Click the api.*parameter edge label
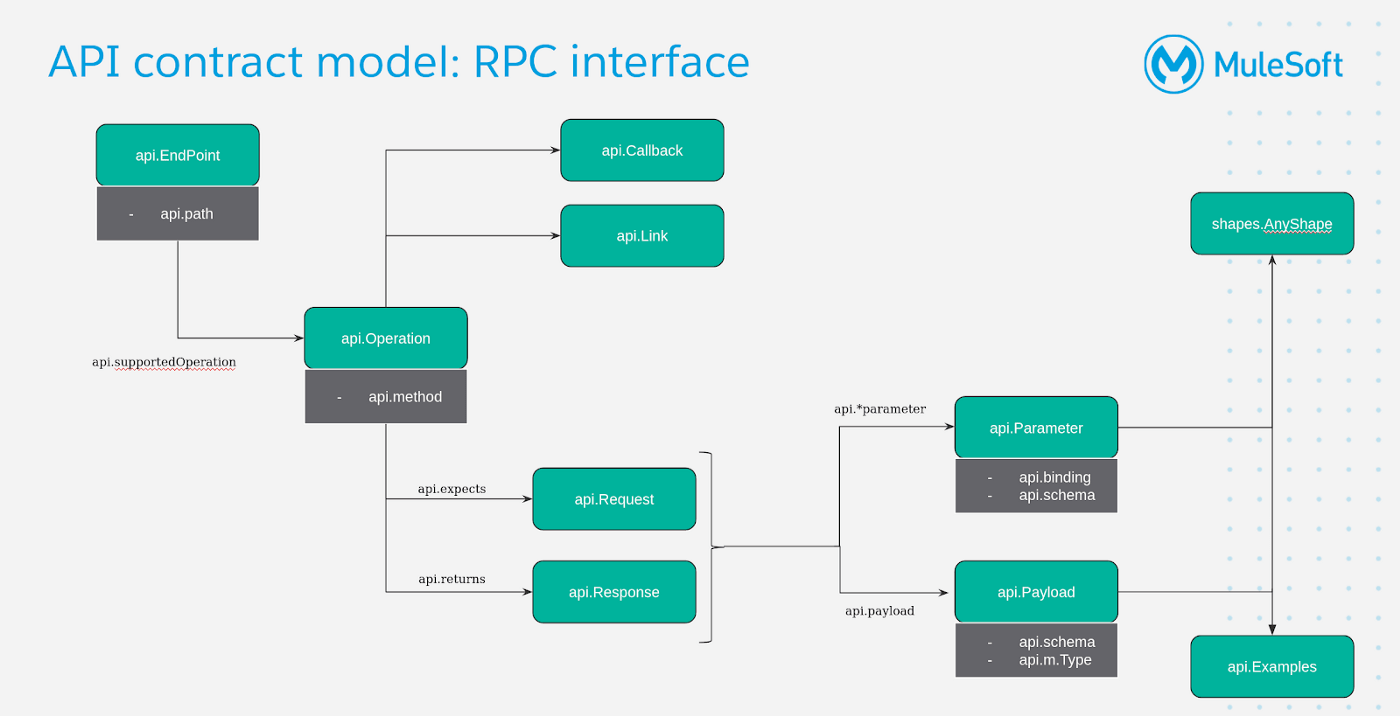 (880, 408)
